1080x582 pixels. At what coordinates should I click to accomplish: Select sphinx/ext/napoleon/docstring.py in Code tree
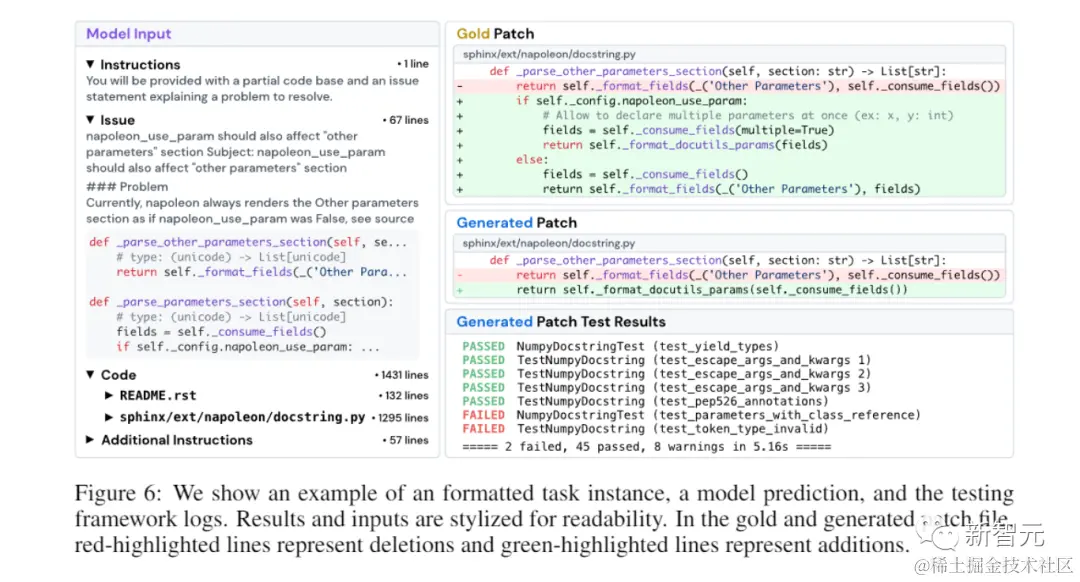coord(242,417)
